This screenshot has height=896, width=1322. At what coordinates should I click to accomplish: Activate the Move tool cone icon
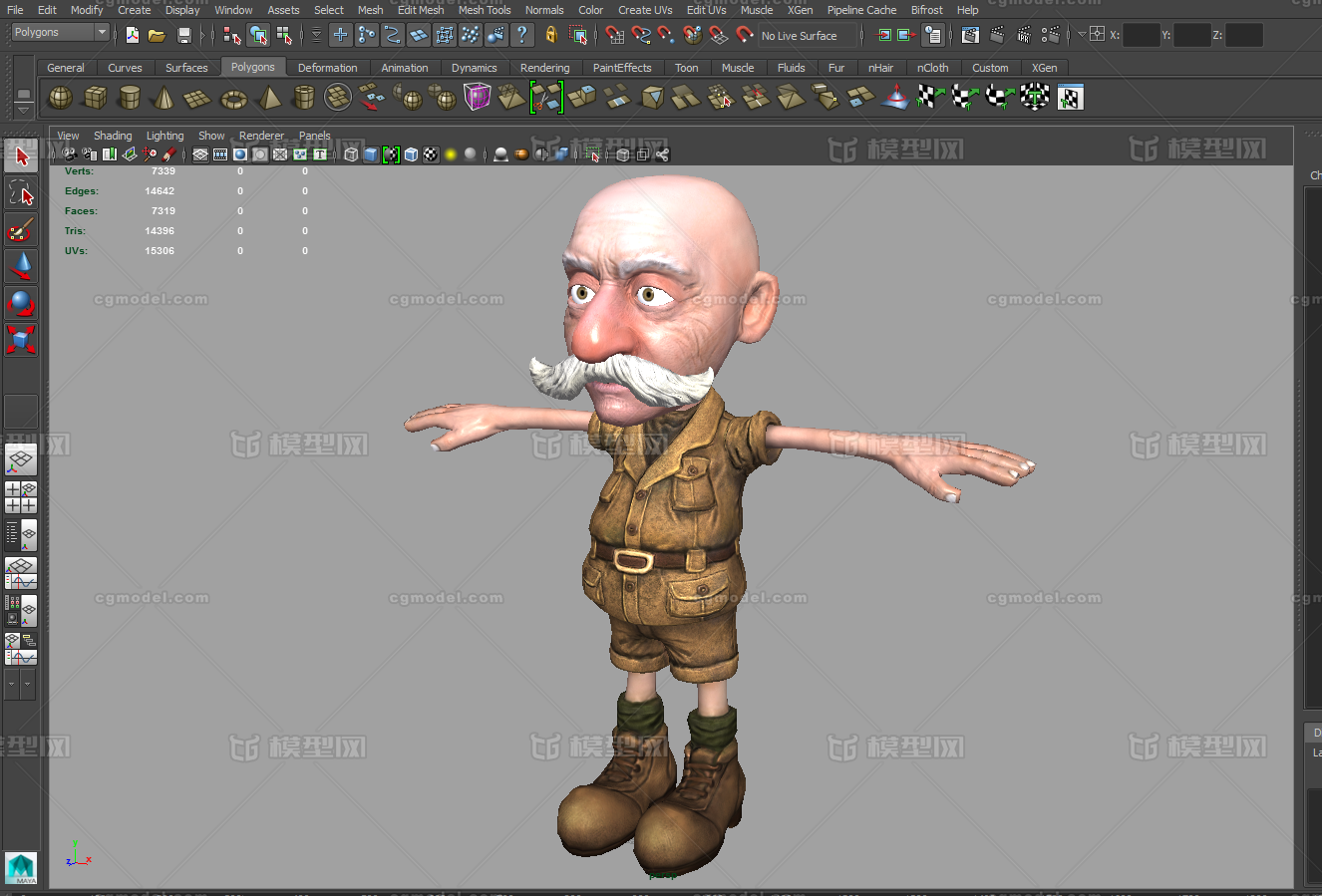click(21, 266)
